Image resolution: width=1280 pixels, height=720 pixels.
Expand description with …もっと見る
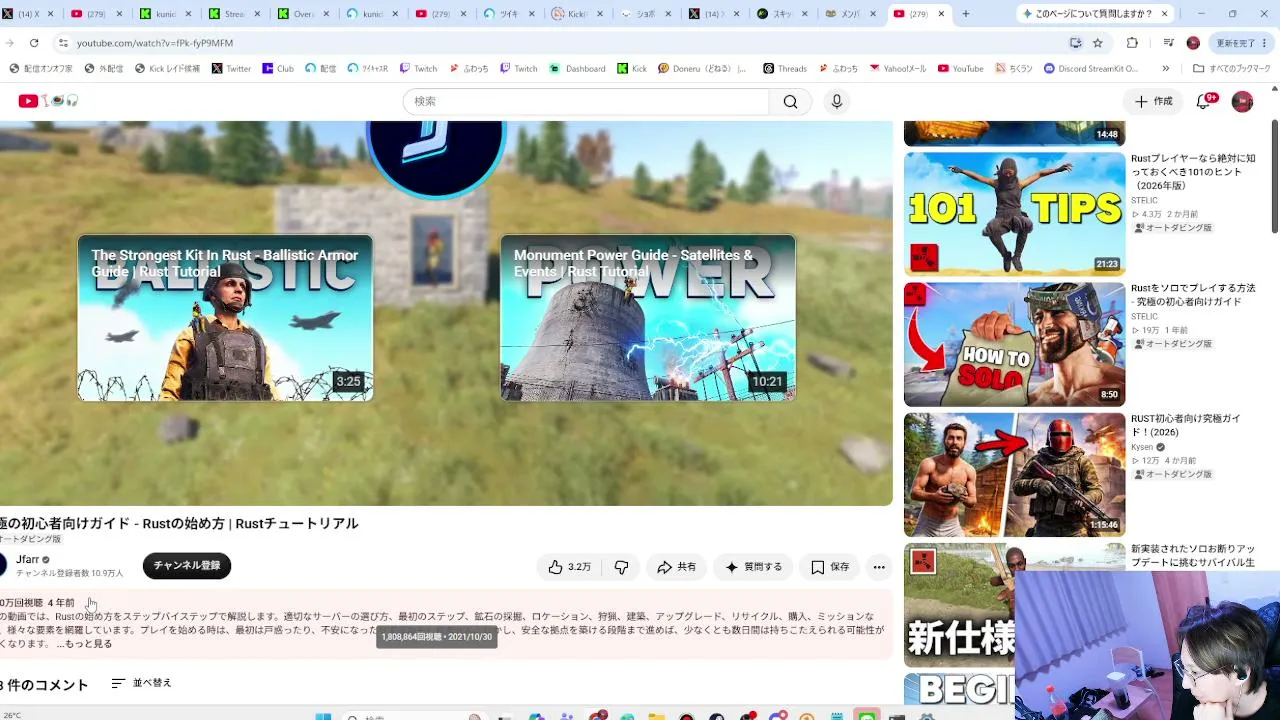pos(84,644)
